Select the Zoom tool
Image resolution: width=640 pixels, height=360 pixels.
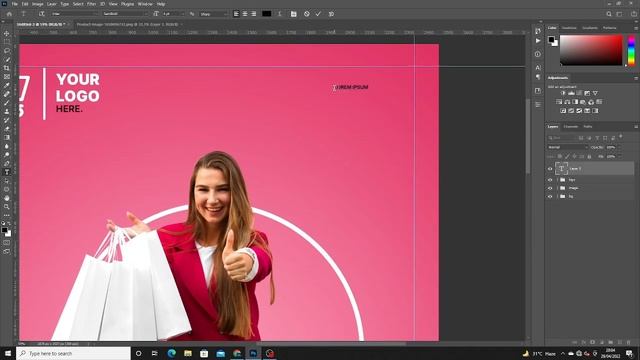(x=7, y=207)
